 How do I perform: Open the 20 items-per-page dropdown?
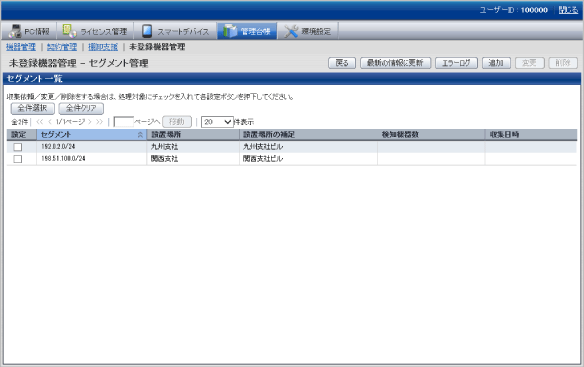217,122
